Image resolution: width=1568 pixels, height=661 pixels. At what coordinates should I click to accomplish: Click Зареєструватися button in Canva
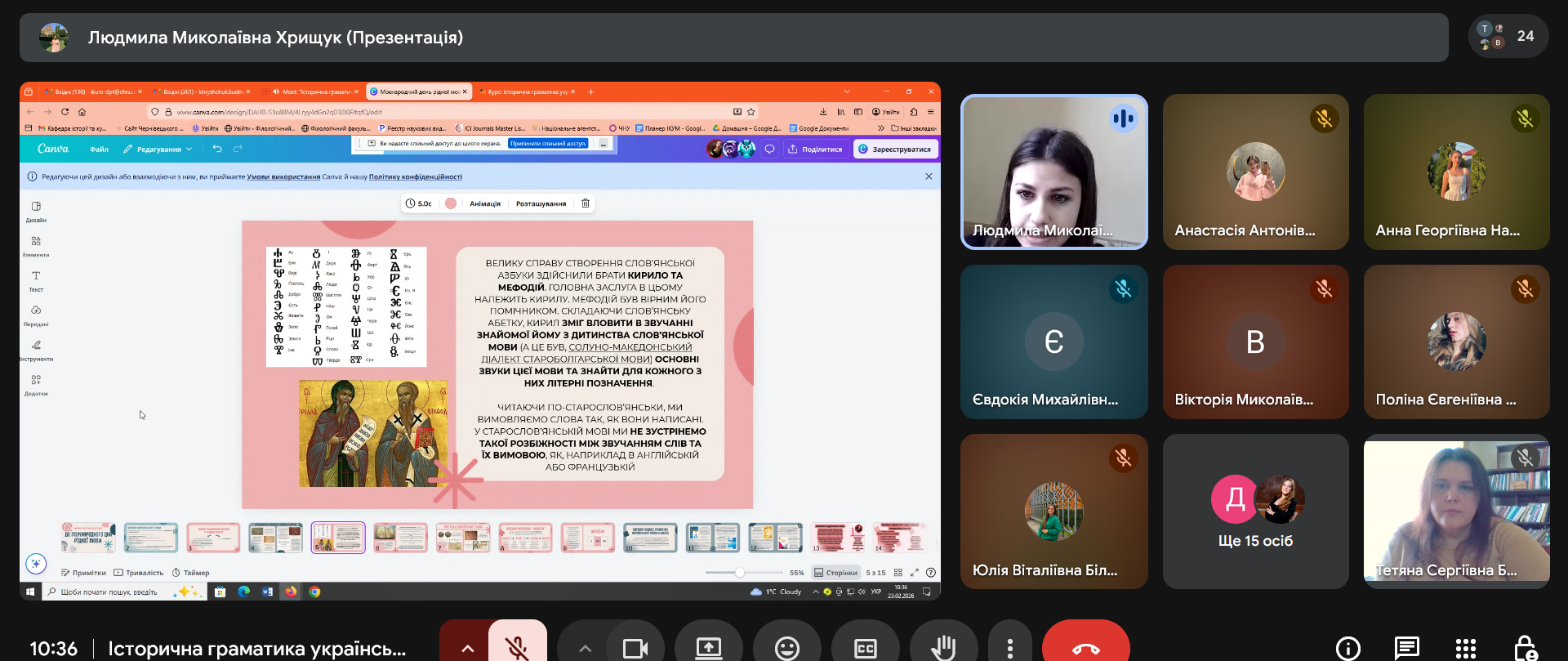click(895, 149)
